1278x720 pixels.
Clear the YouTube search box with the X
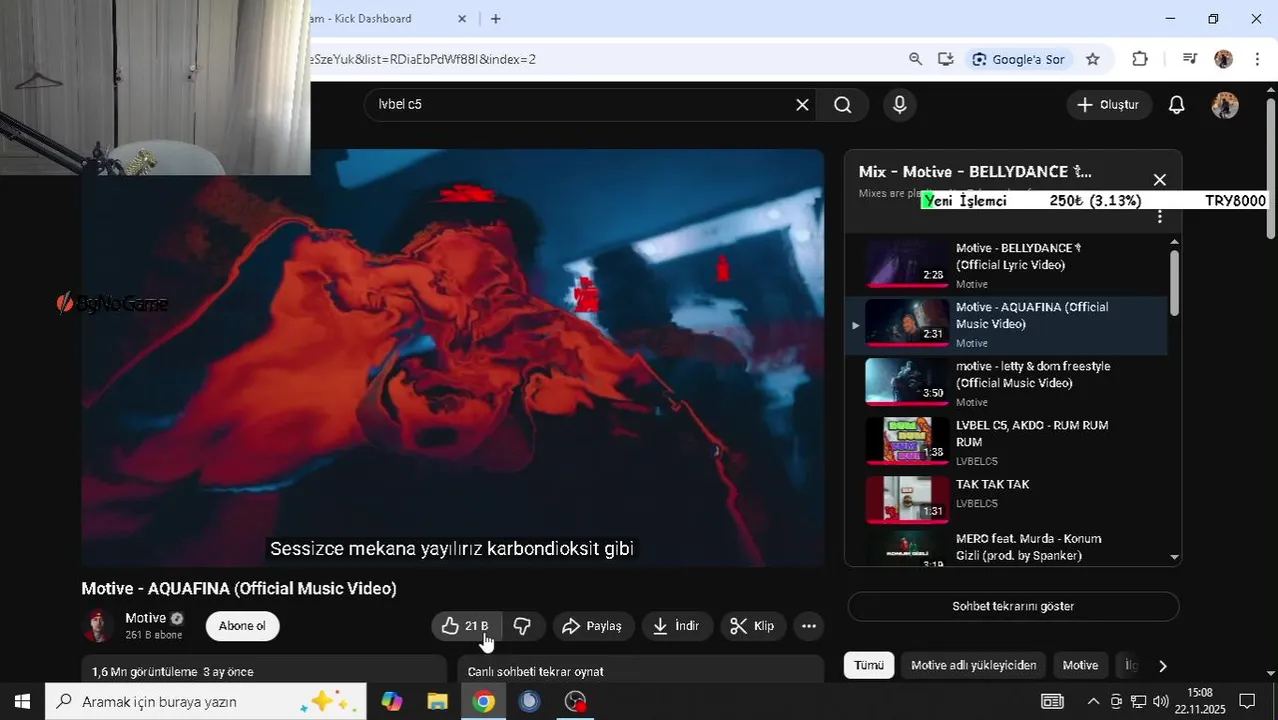(802, 105)
